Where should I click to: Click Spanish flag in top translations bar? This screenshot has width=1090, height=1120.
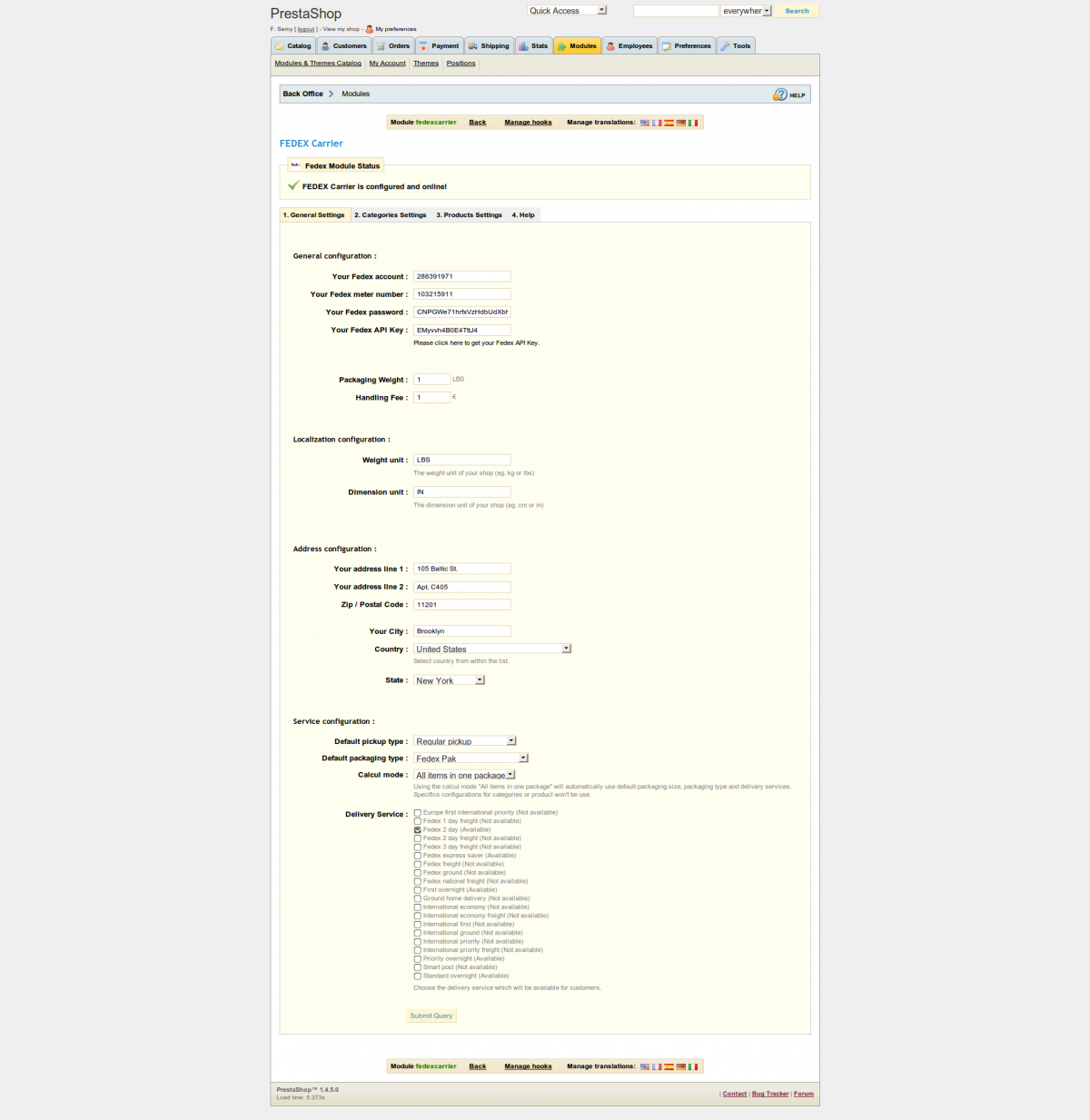[669, 123]
